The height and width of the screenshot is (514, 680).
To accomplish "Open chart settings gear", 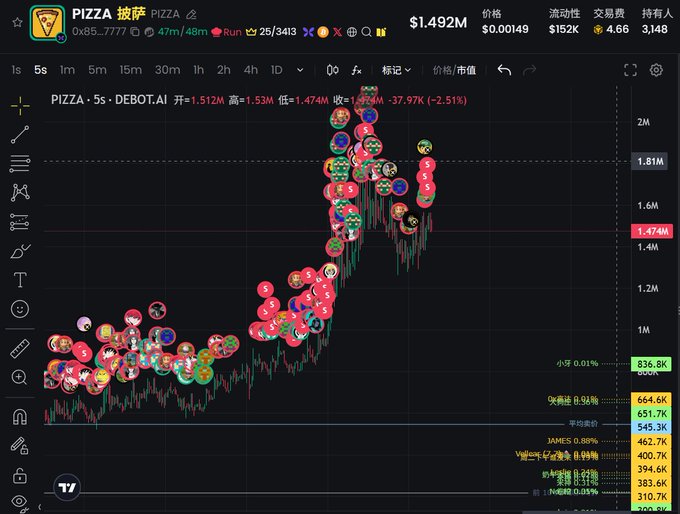I will pyautogui.click(x=656, y=70).
